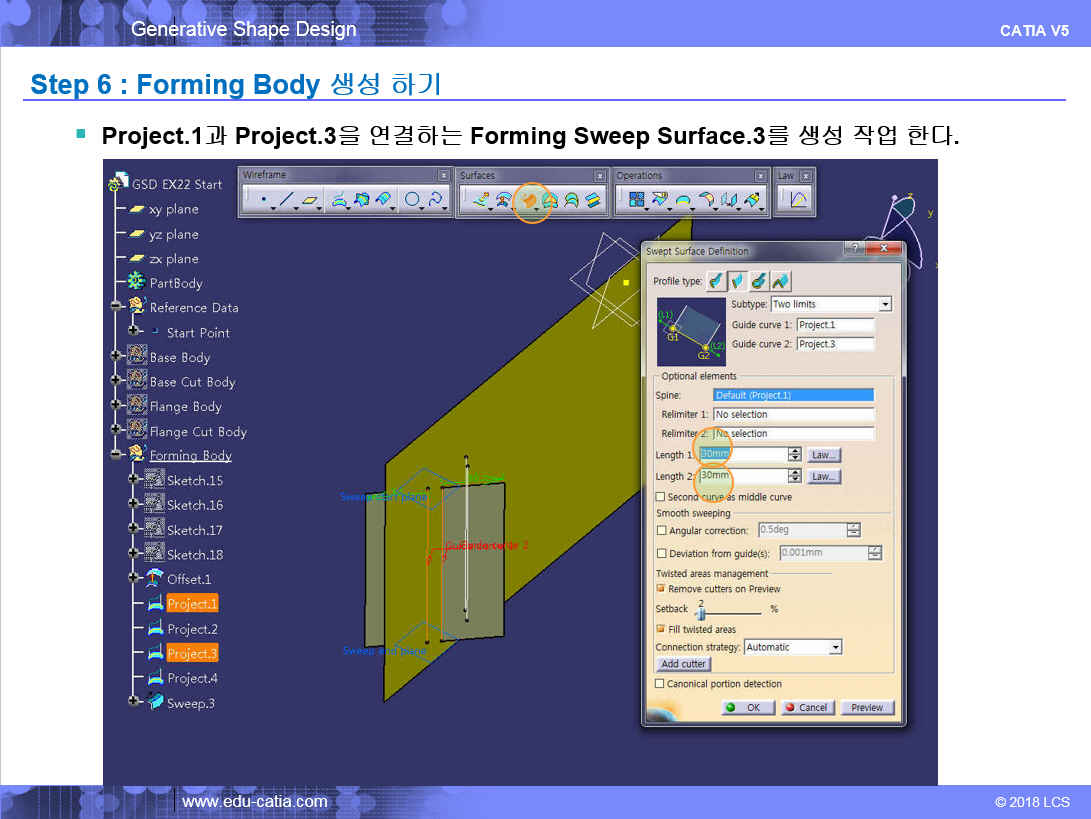Select Project.2 in the specification tree

(x=192, y=629)
